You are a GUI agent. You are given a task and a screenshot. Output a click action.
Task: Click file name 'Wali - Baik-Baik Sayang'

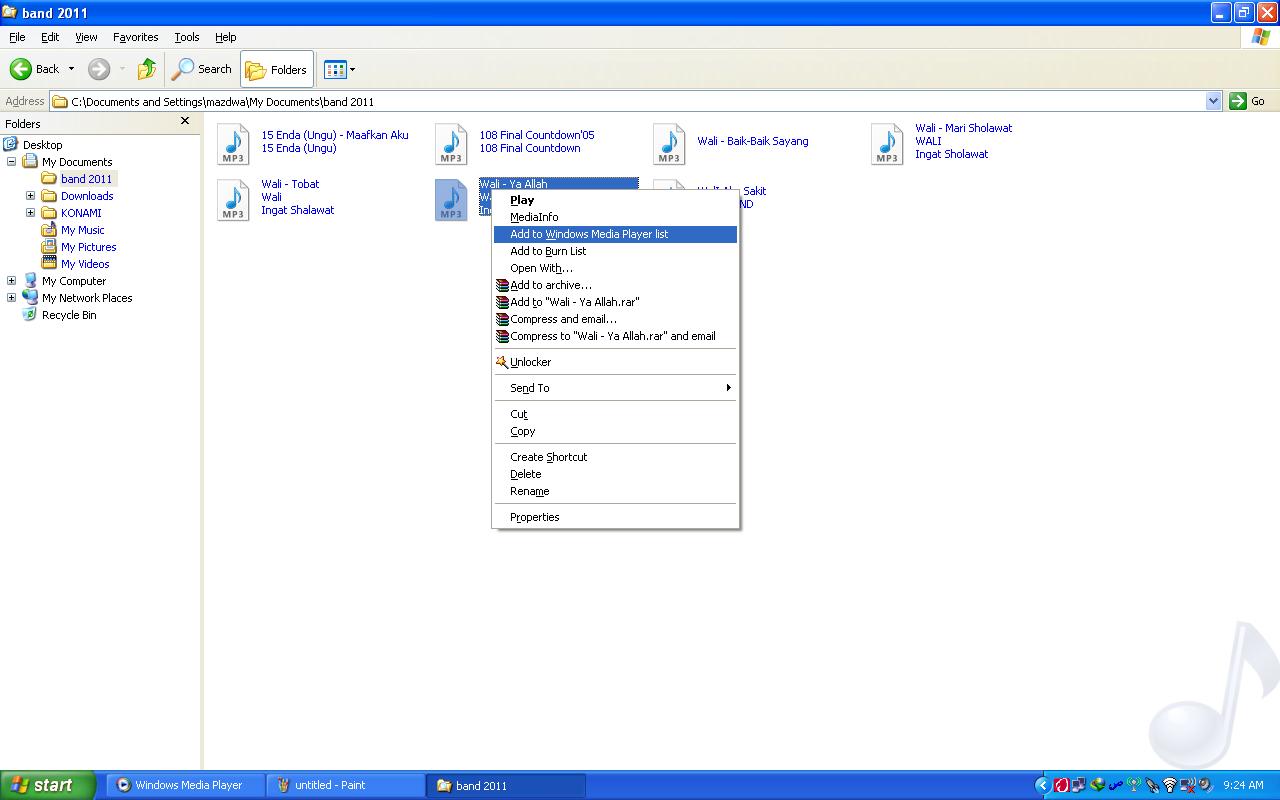753,141
